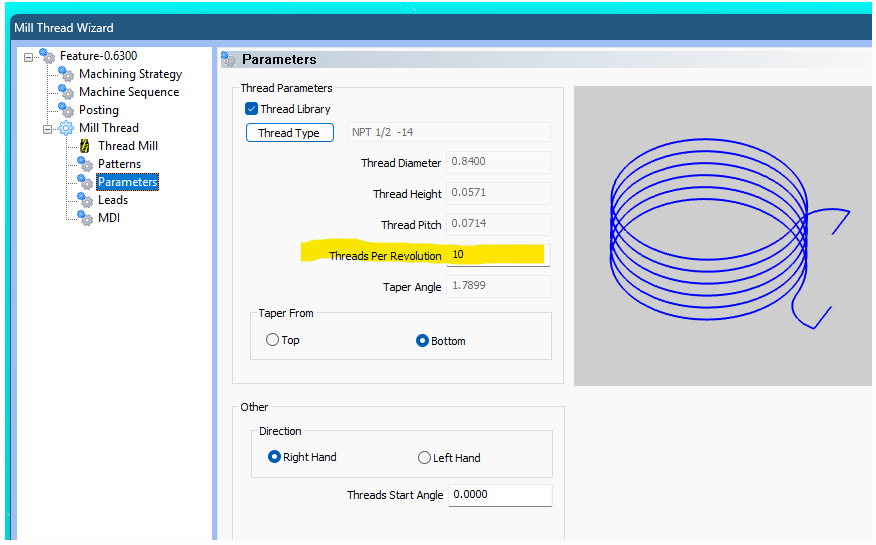Click the Patterns gear icon
This screenshot has width=876, height=545.
pos(85,164)
